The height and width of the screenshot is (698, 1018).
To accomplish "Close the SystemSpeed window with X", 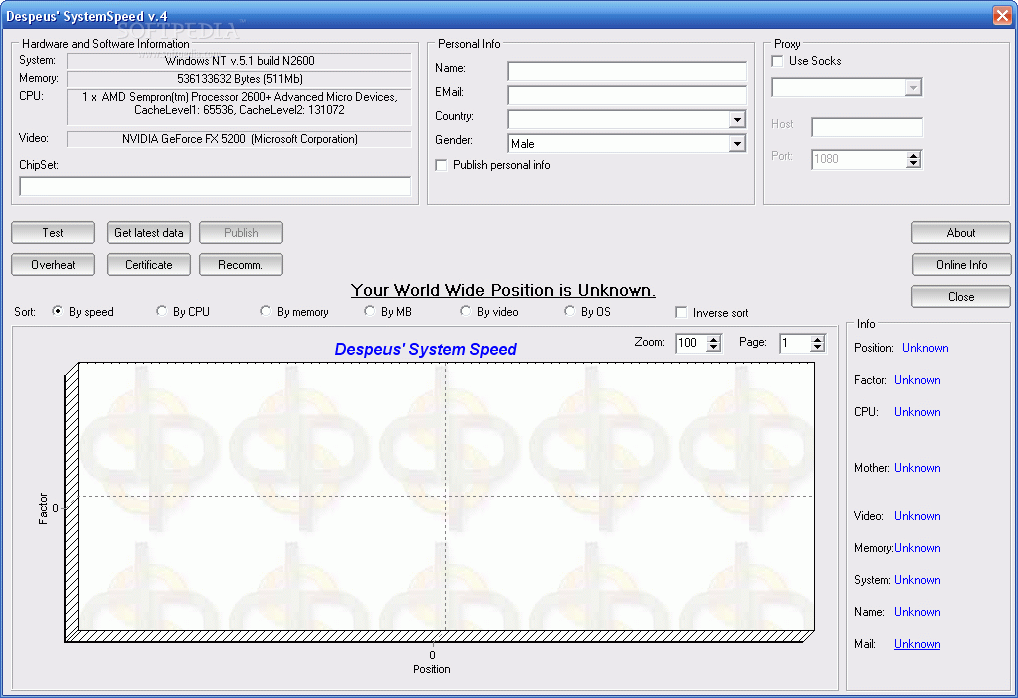I will point(1002,15).
